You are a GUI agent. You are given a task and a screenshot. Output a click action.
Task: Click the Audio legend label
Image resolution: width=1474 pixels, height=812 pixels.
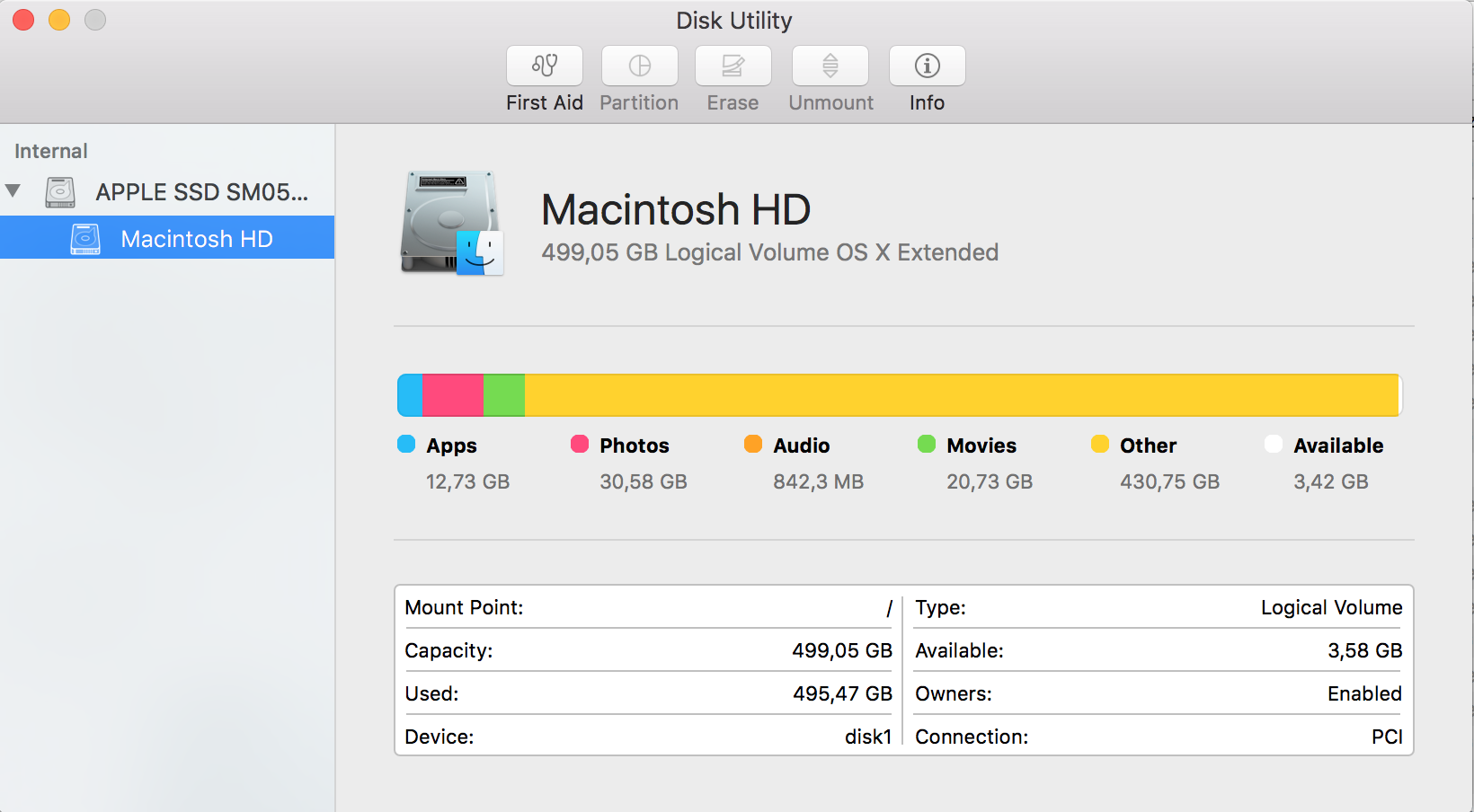[x=802, y=446]
